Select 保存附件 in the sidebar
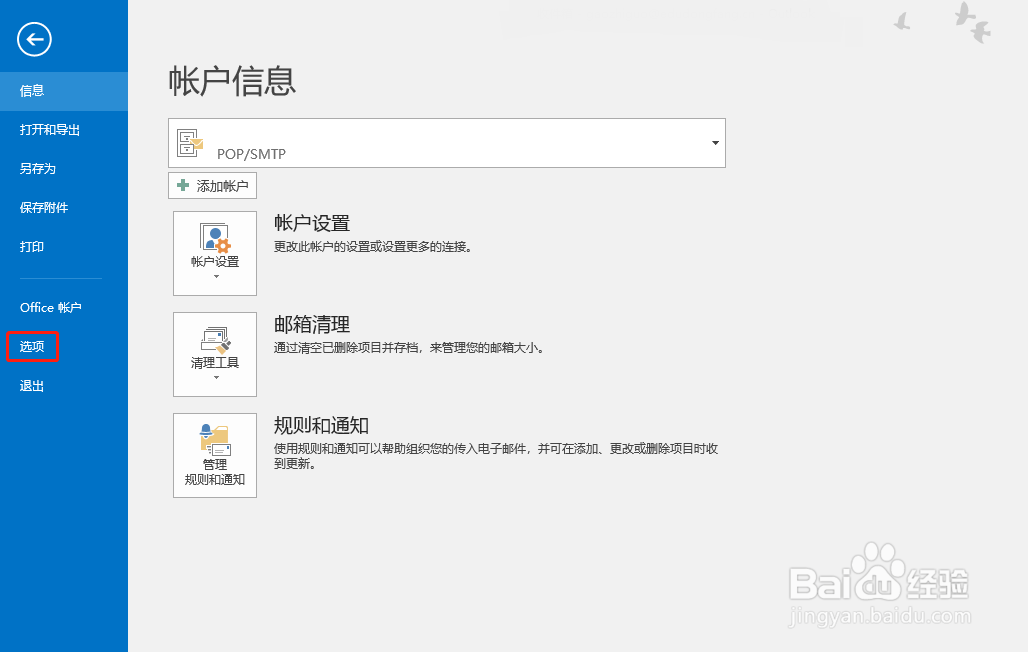The image size is (1028, 652). pyautogui.click(x=42, y=207)
